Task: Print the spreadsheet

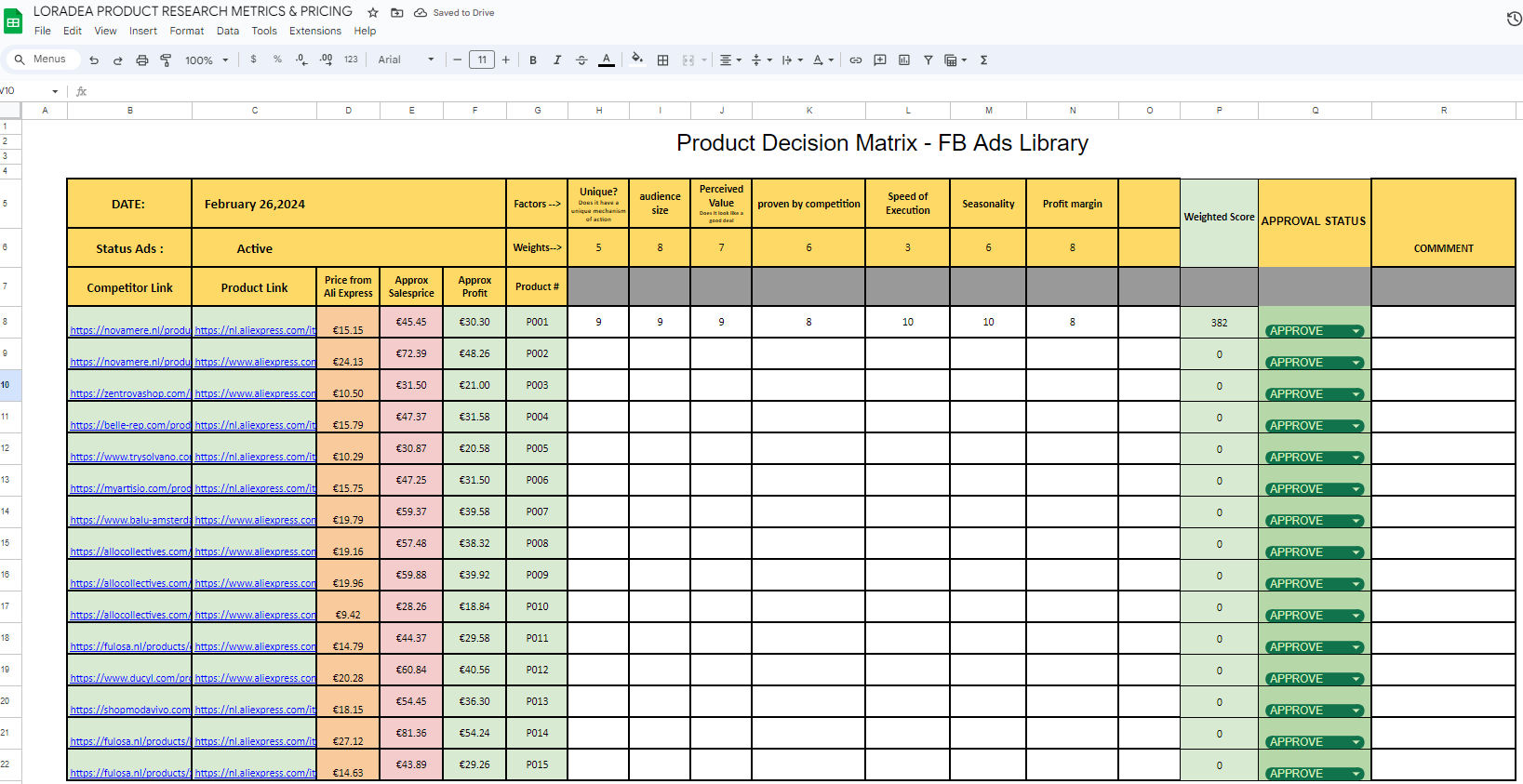Action: 142,60
